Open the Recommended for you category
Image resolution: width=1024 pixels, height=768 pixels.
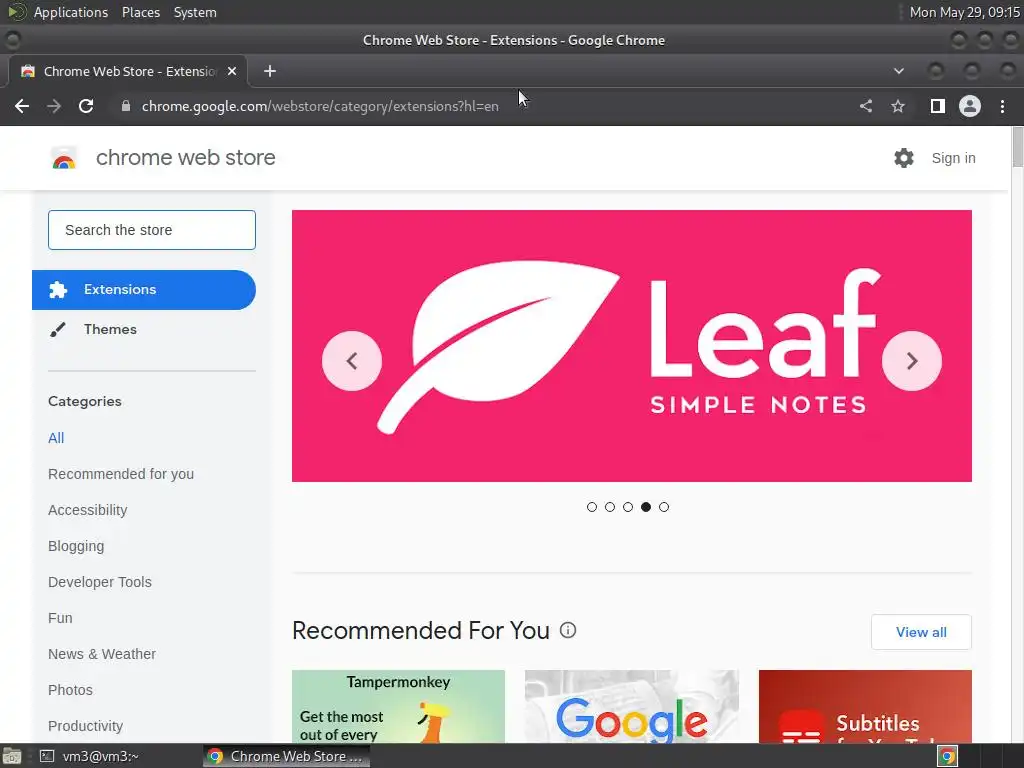[121, 474]
